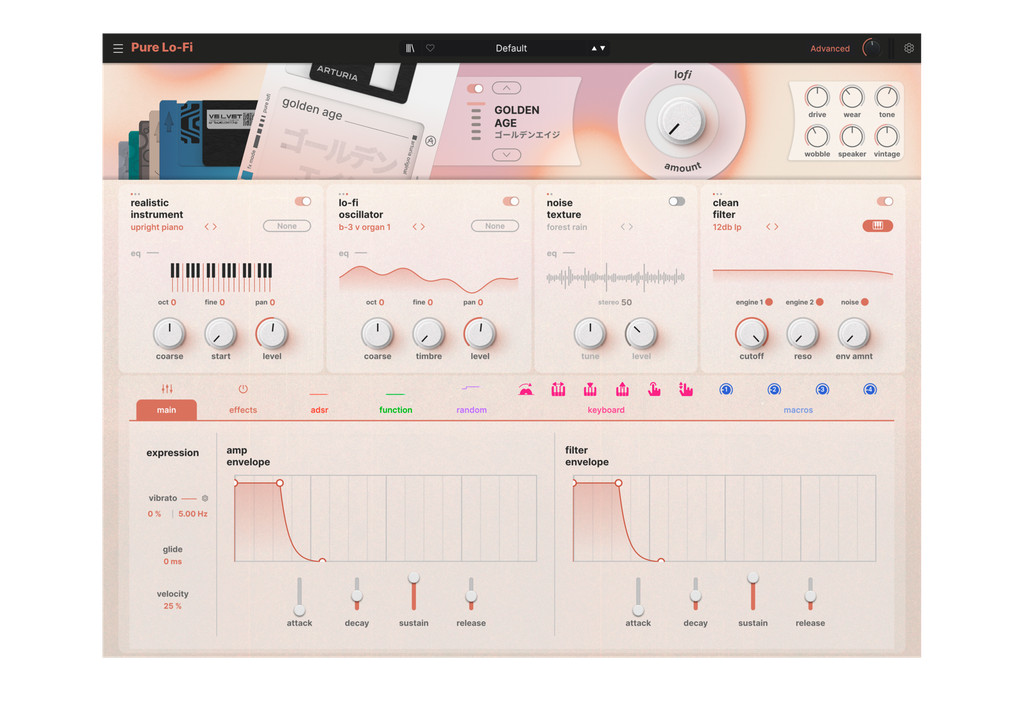Select previous lofi cartridge with up chevron
The height and width of the screenshot is (715, 1024).
tap(506, 87)
